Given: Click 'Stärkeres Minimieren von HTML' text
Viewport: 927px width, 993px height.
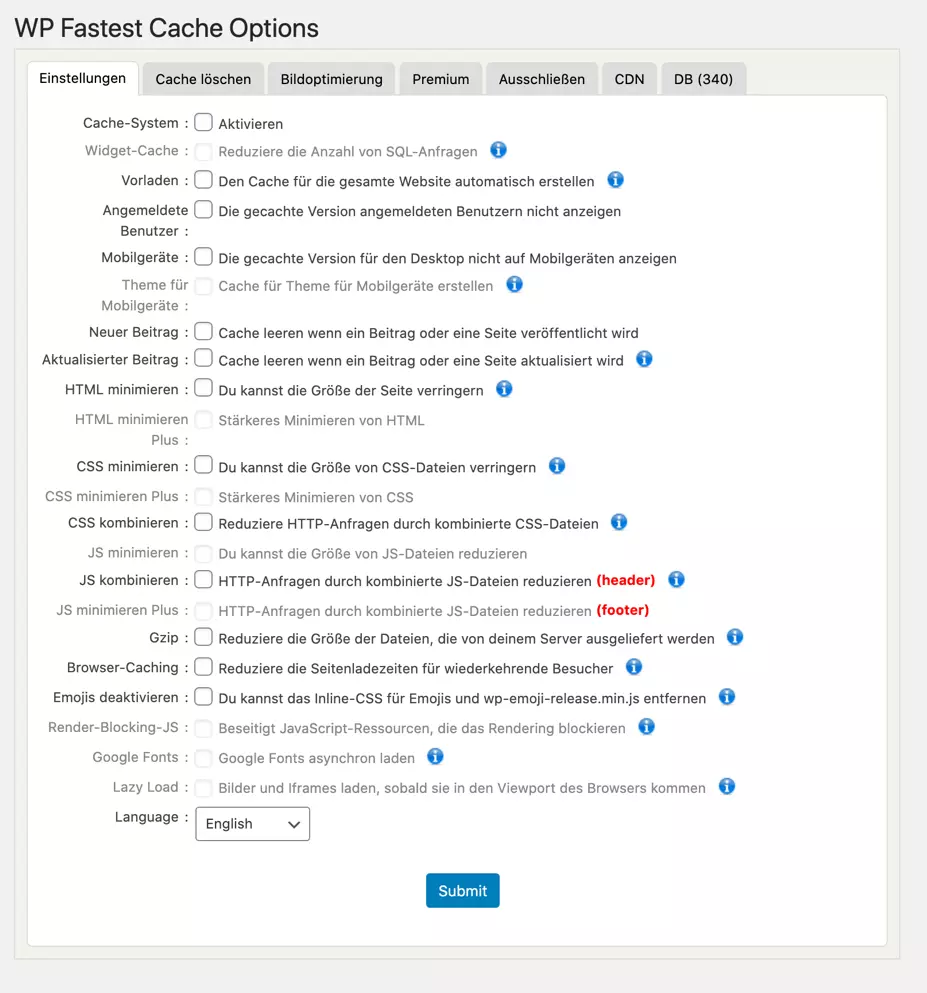Looking at the screenshot, I should coord(322,421).
